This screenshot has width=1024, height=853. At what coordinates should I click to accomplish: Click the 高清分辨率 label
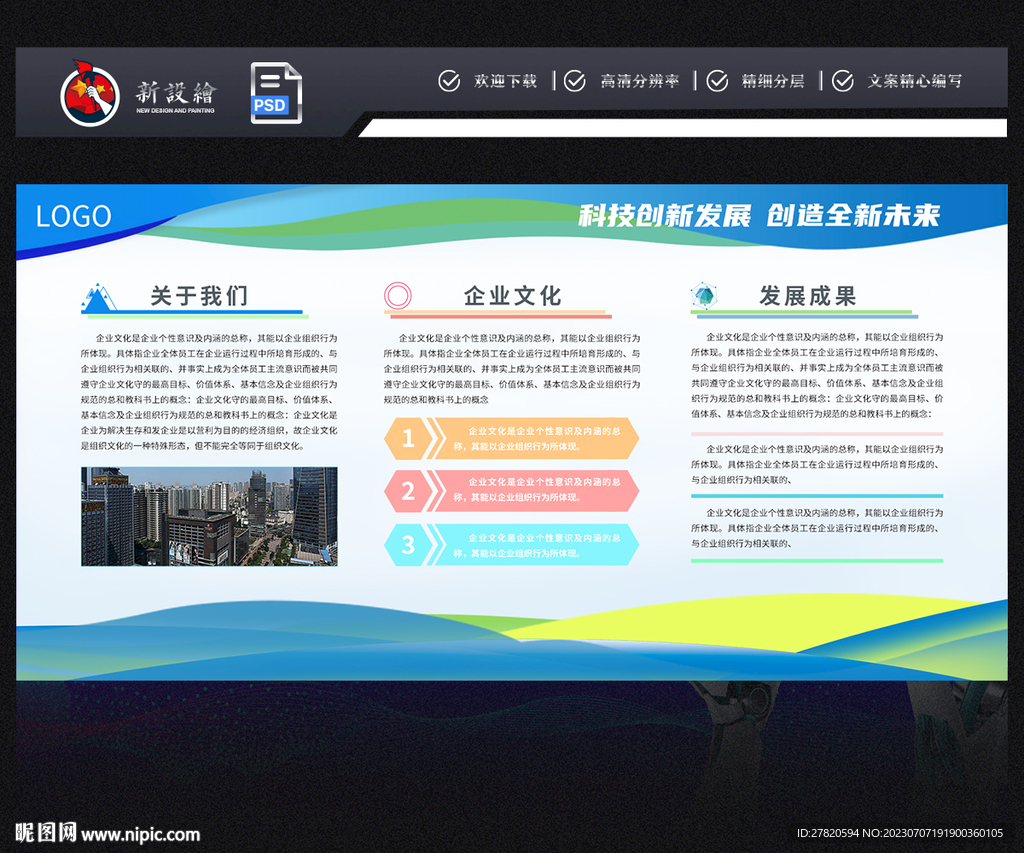(x=640, y=81)
